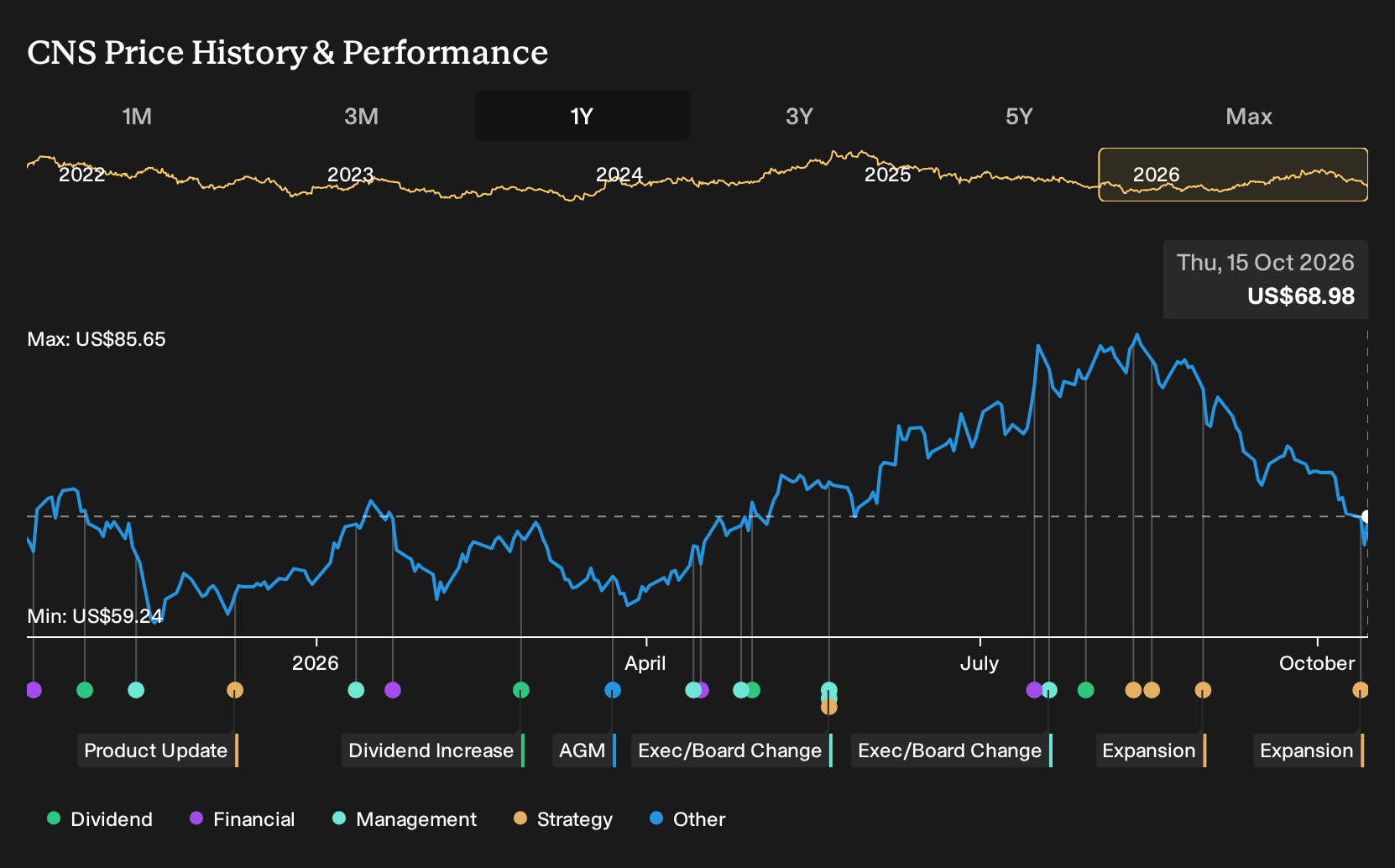Screen dimensions: 1395x868
Task: Select the leftmost green Dividend event marker
Action: (x=85, y=690)
